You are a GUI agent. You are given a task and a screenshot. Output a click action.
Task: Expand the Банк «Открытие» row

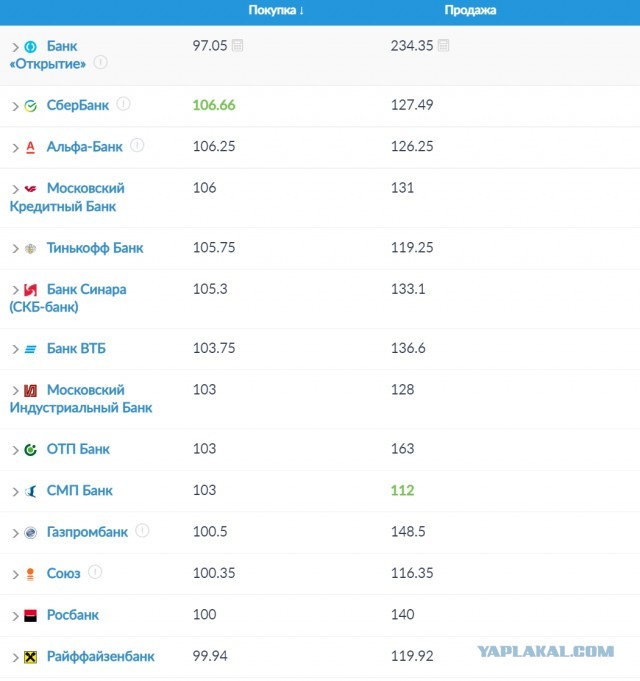(15, 47)
